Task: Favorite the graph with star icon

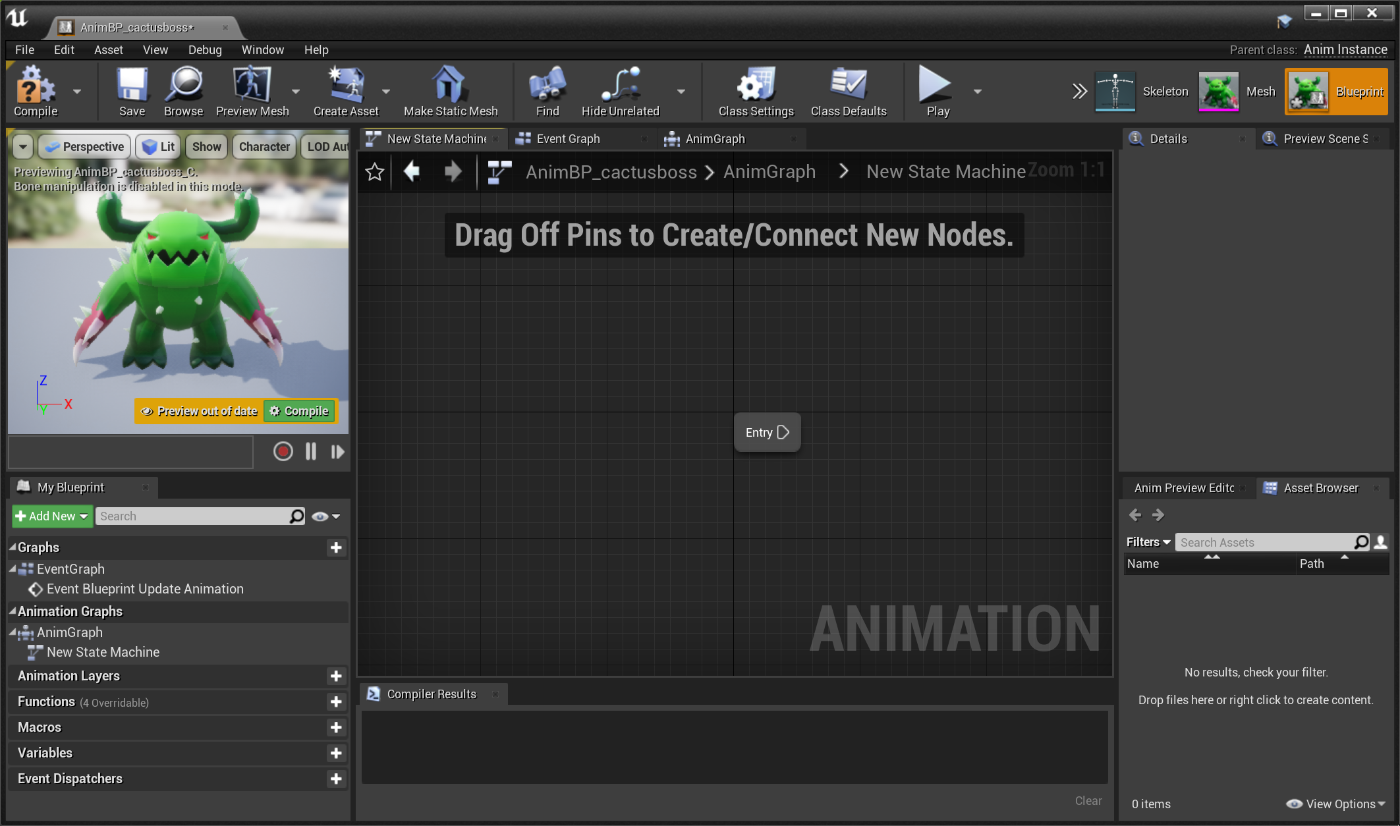Action: coord(375,172)
